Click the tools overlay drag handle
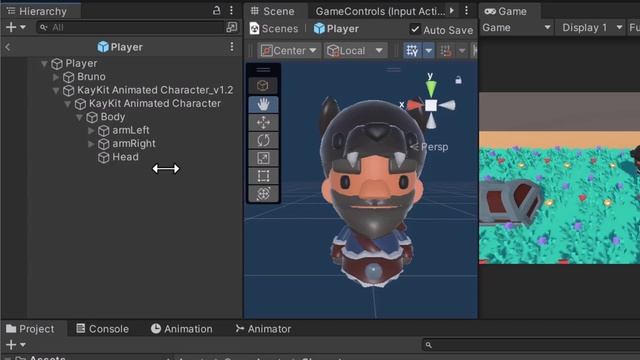Viewport: 640px width, 360px height. 263,70
